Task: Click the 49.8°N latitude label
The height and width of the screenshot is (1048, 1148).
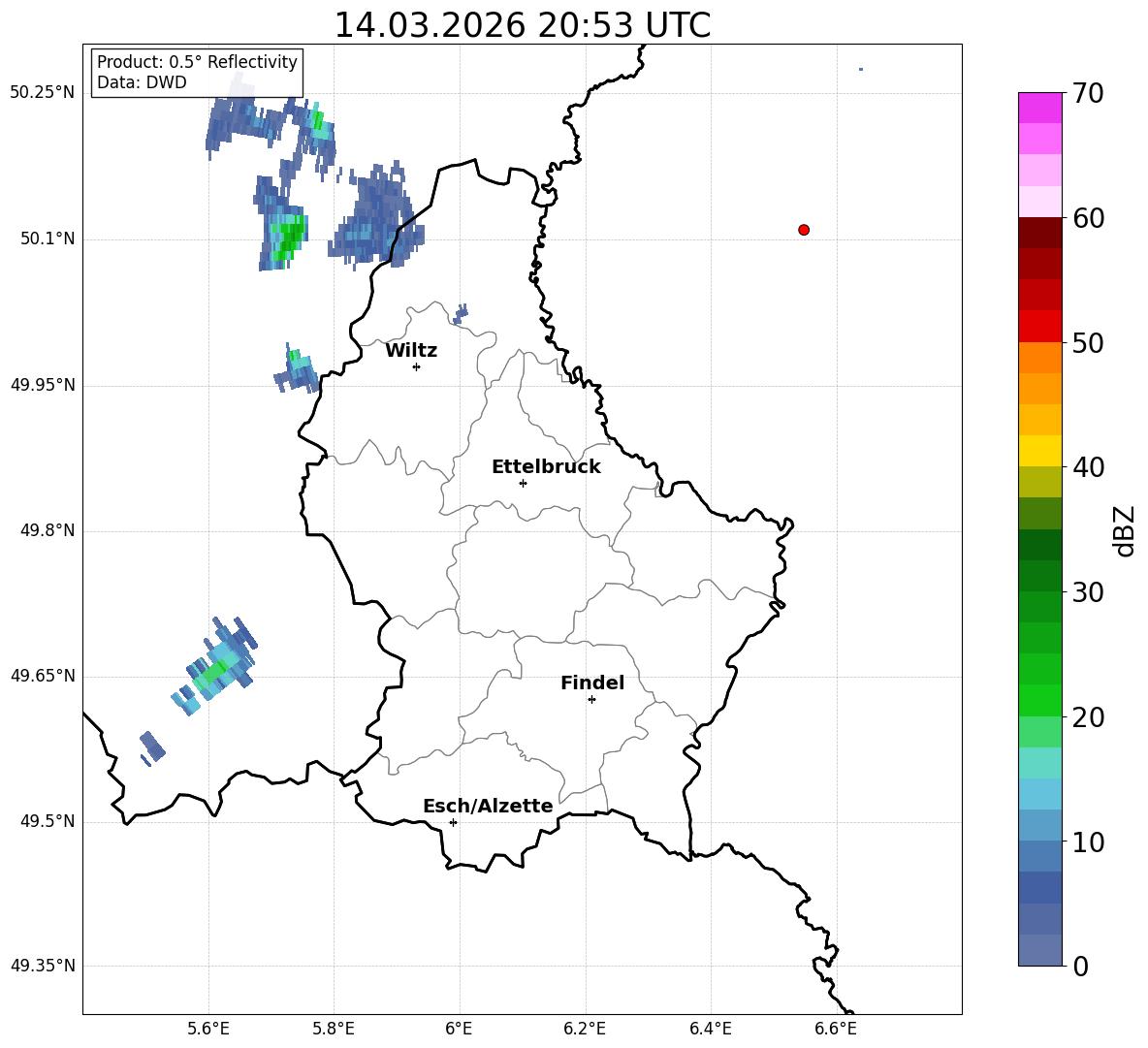Action: (x=48, y=530)
